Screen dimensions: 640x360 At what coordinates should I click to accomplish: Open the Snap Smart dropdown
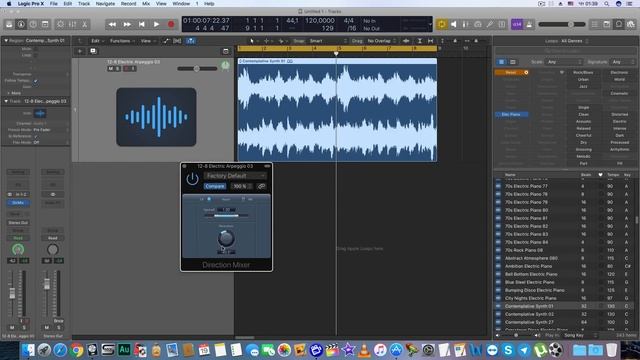(x=327, y=41)
